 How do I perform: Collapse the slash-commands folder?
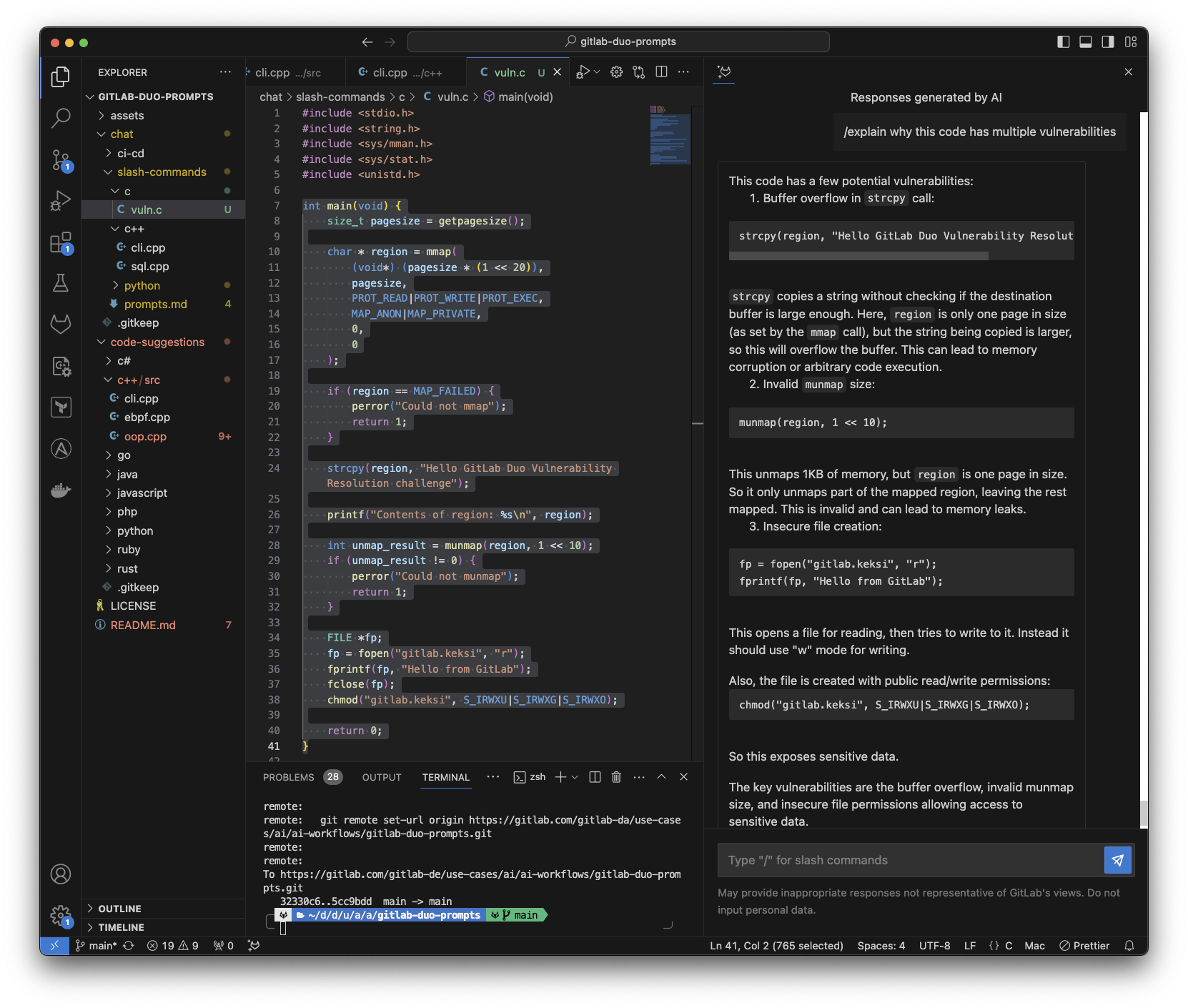pos(163,172)
